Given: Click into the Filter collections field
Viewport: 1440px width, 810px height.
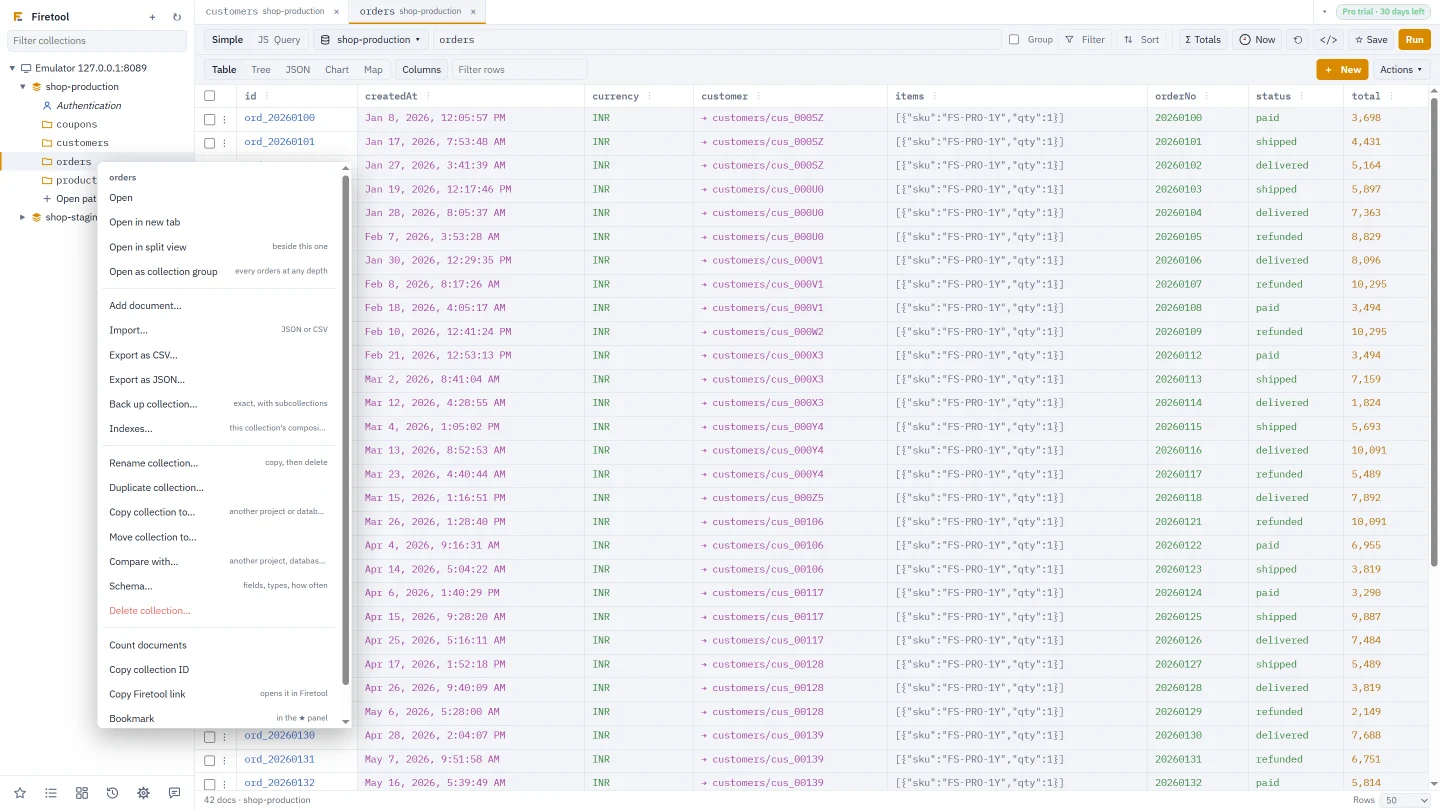Looking at the screenshot, I should [x=97, y=41].
